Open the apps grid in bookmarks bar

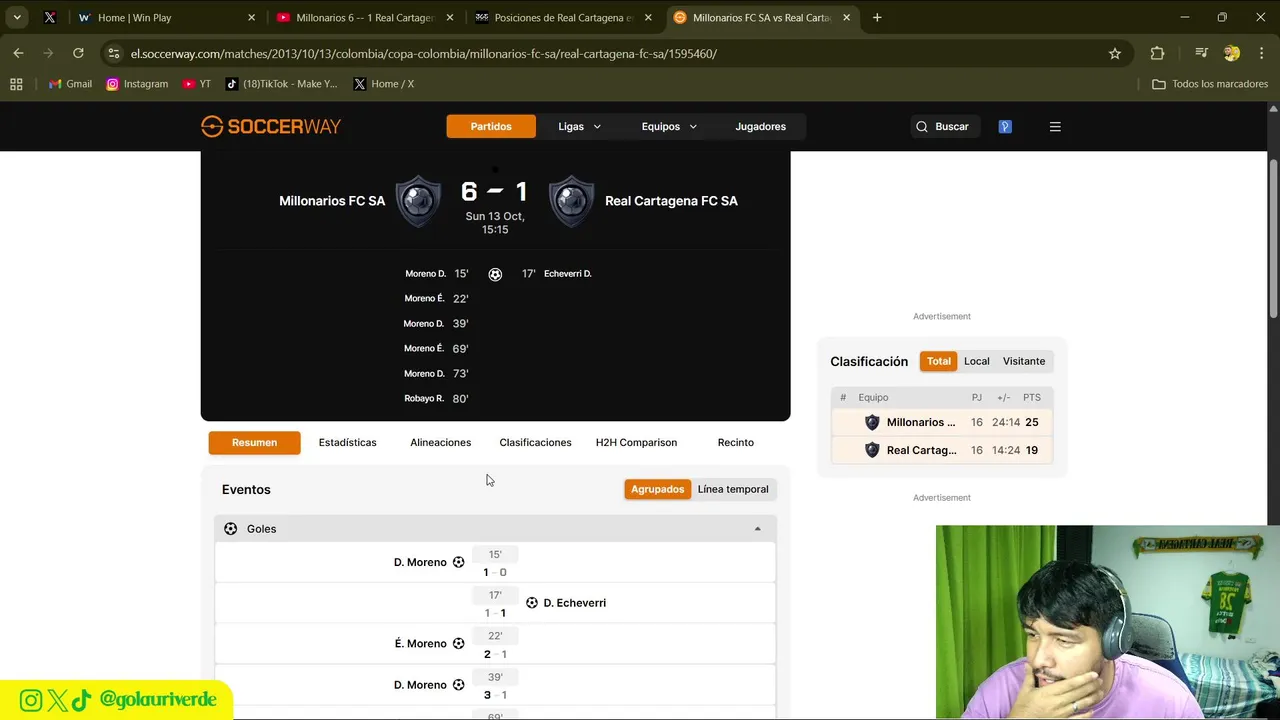pos(16,84)
